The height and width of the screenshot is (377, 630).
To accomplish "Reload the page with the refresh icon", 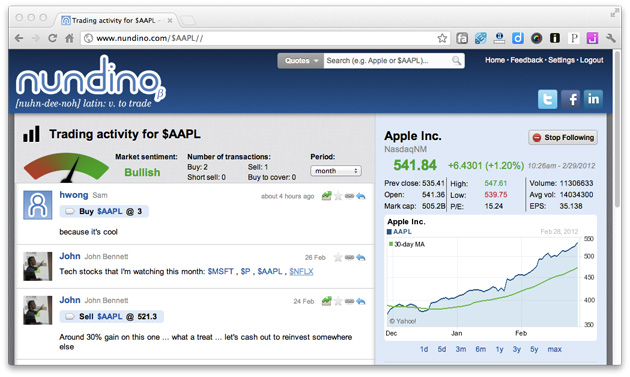I will click(x=52, y=38).
